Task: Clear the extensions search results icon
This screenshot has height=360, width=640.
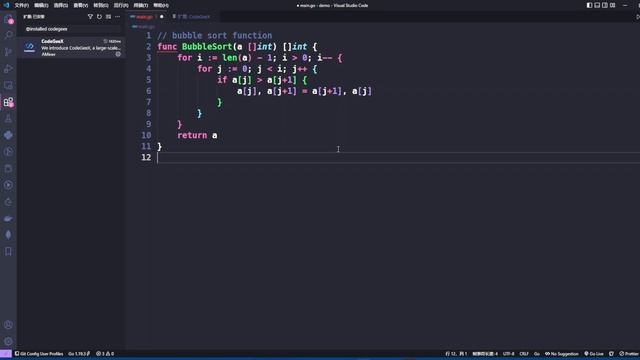Action: click(x=108, y=17)
